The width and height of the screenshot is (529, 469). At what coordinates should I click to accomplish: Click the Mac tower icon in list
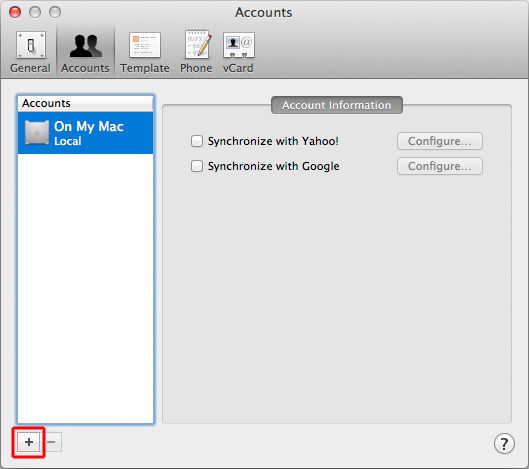point(37,133)
